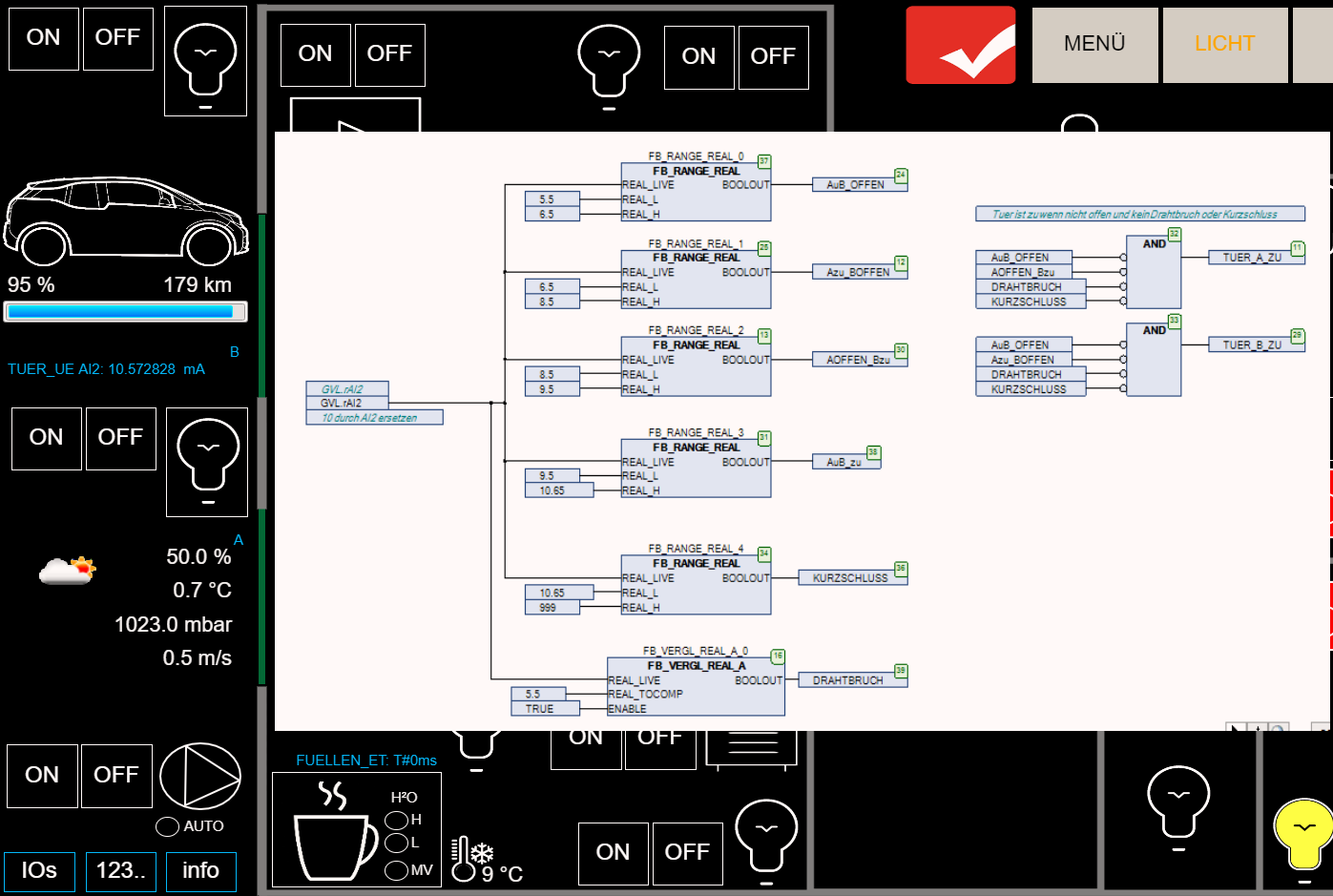Click the pump triangle circle icon
The height and width of the screenshot is (896, 1333).
(x=200, y=777)
